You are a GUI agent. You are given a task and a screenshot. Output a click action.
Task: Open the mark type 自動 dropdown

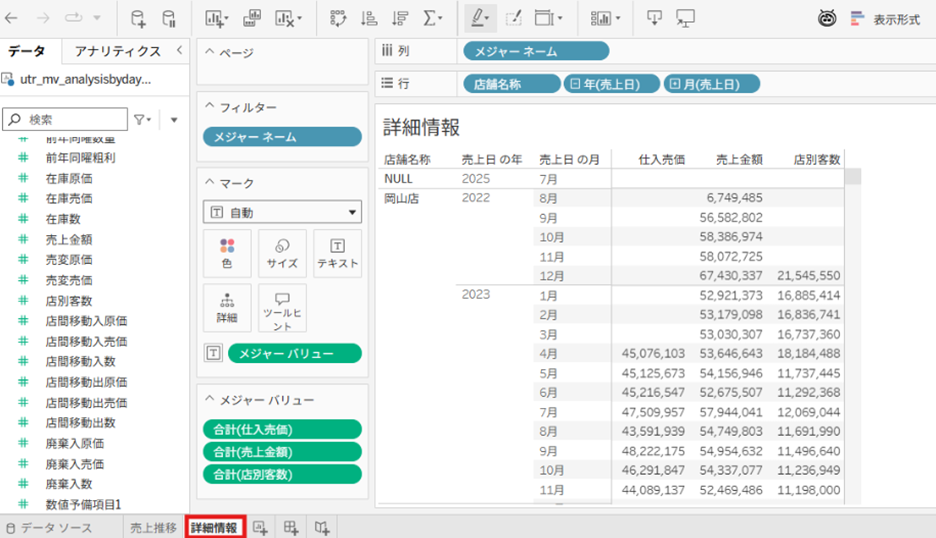282,212
